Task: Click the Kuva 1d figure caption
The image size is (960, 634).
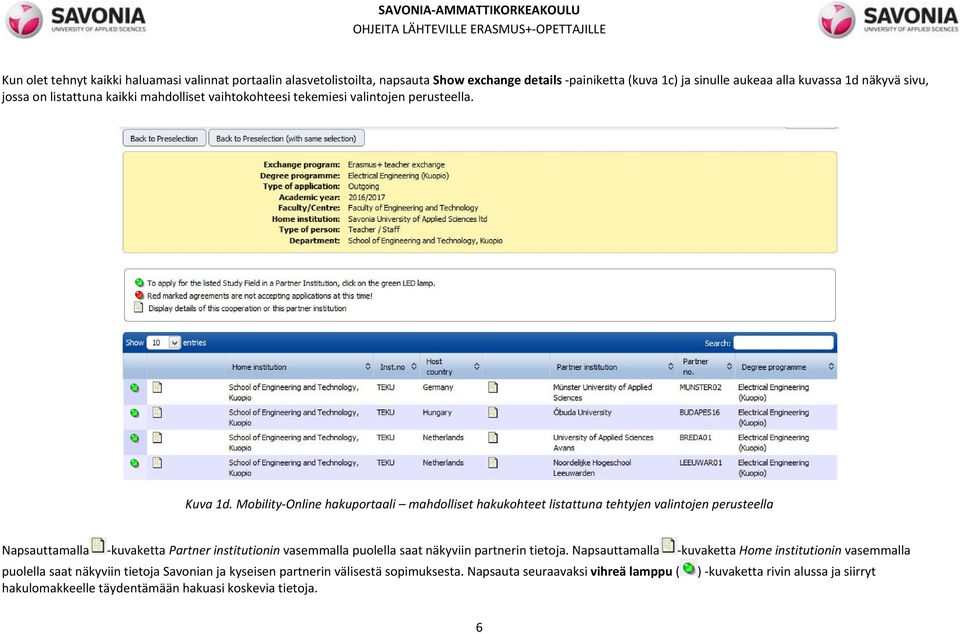Action: pos(479,504)
